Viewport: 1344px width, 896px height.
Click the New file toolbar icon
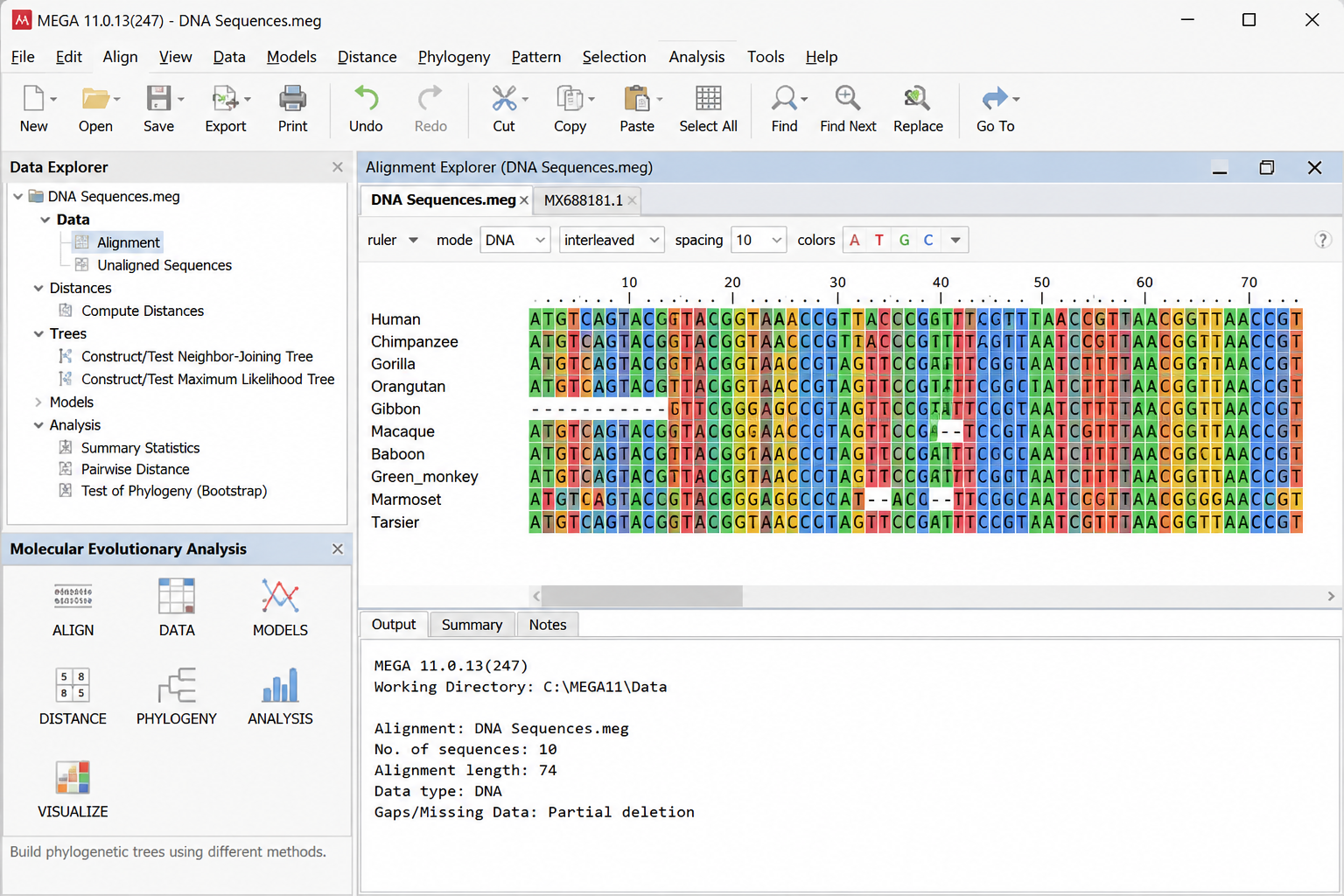[x=32, y=98]
